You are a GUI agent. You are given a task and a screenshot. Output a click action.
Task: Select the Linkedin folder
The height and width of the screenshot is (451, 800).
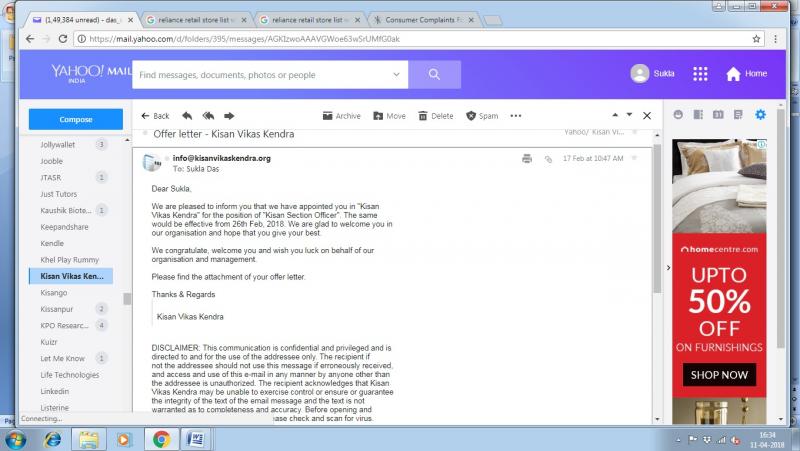(55, 391)
